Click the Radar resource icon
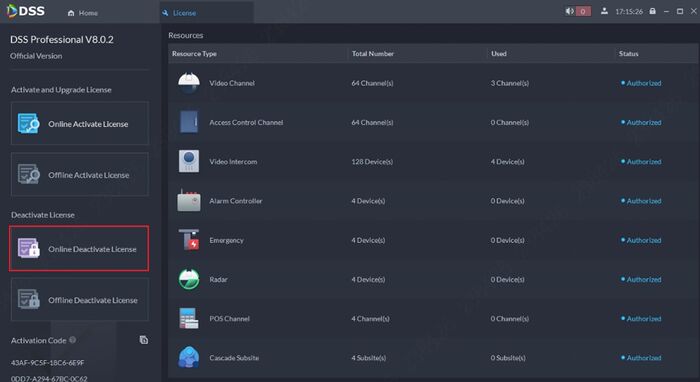Viewport: 700px width, 382px height. 189,279
